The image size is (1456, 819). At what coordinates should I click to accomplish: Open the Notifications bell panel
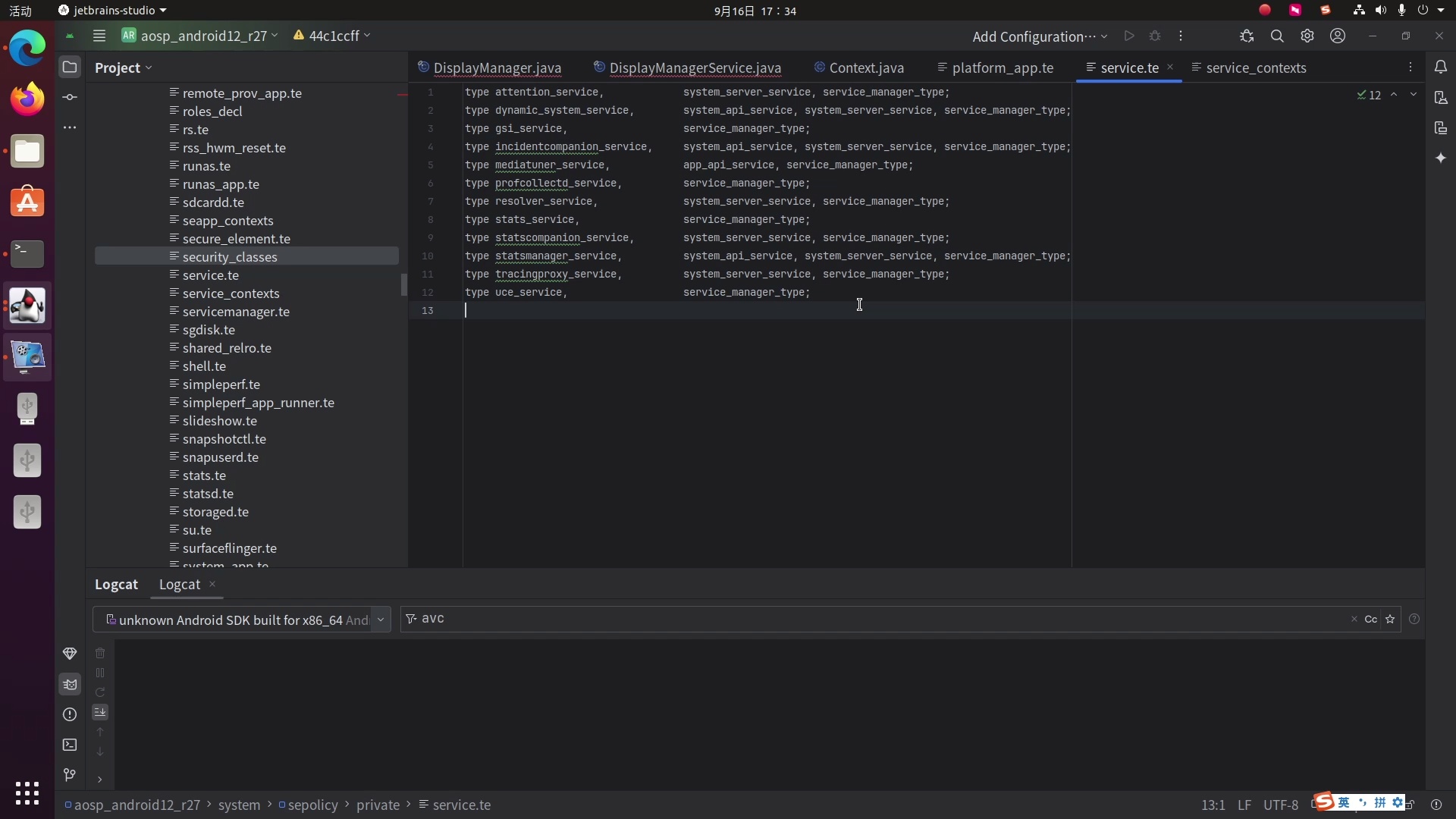[x=1441, y=67]
